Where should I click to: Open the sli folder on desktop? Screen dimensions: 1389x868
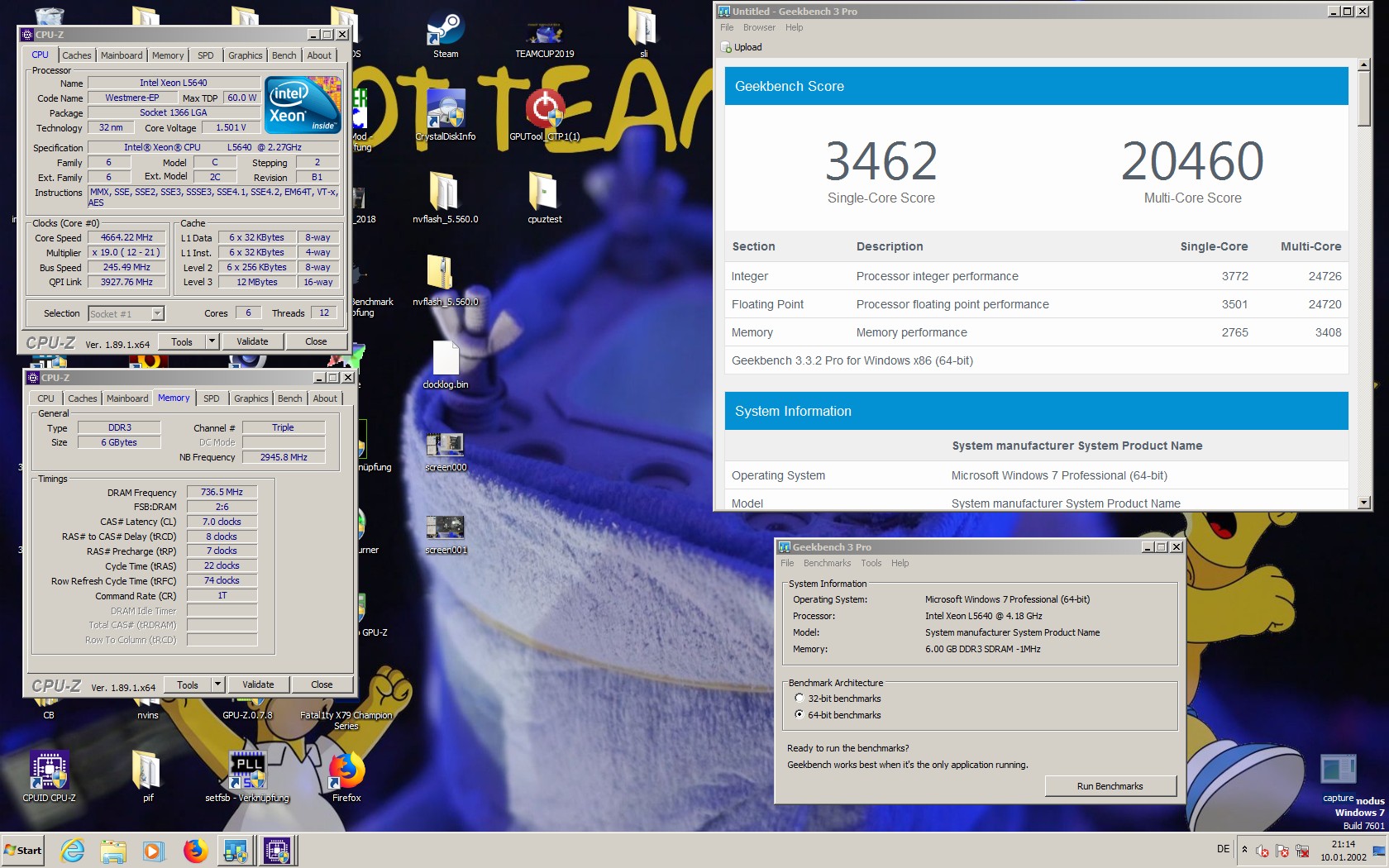click(x=643, y=33)
